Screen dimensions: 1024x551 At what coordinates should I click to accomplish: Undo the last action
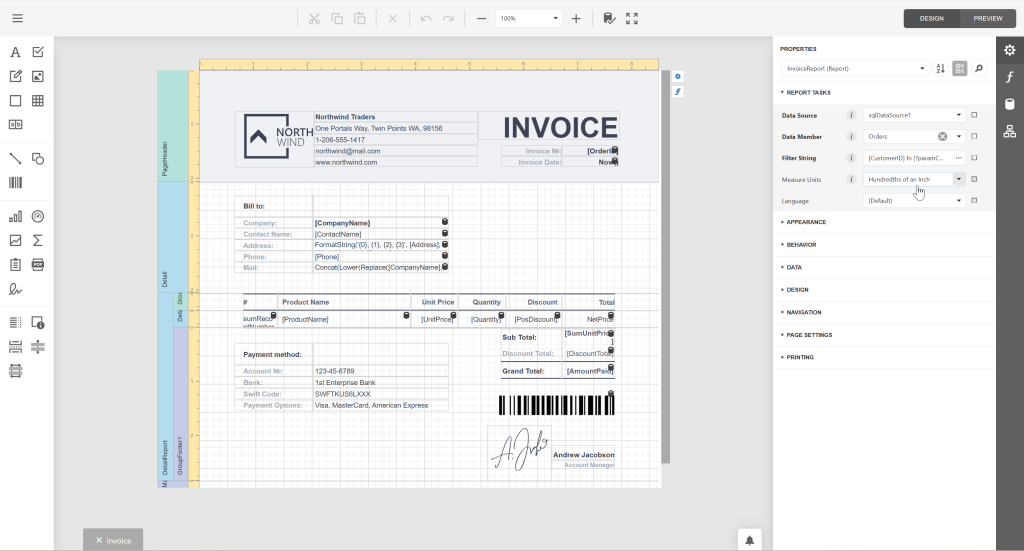(426, 18)
